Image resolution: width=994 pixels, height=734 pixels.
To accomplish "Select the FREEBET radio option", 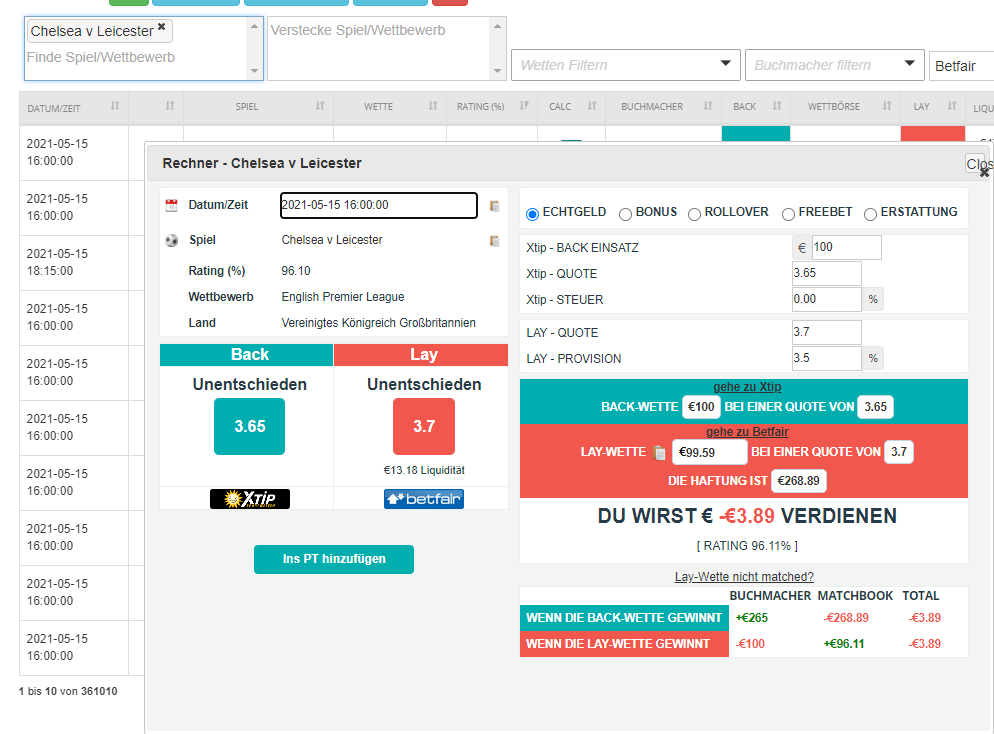I will 788,214.
